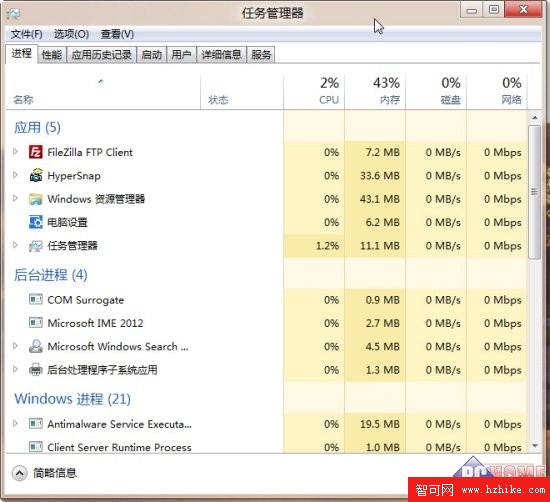Sort by the 磁盘 column header

[x=436, y=92]
